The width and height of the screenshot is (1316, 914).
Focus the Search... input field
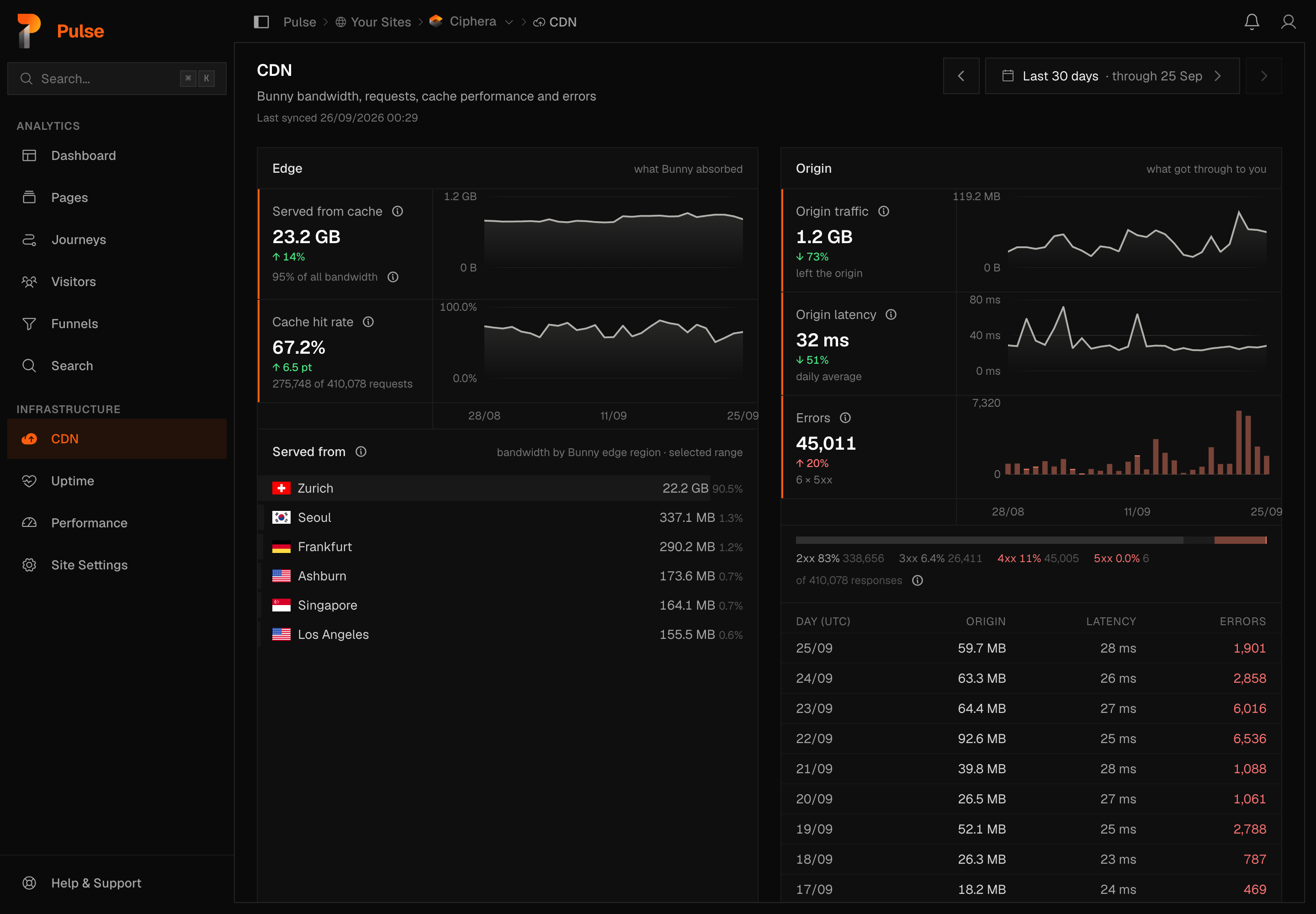click(117, 79)
